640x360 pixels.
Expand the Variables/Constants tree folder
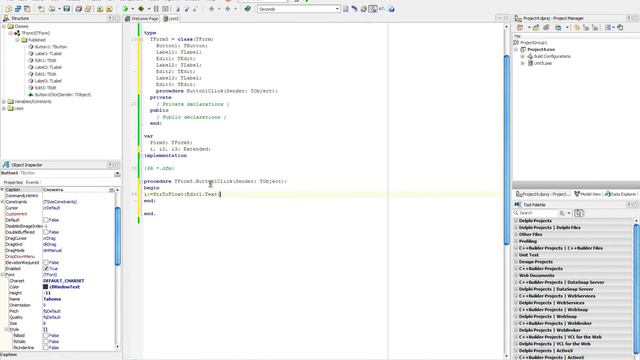[4, 102]
